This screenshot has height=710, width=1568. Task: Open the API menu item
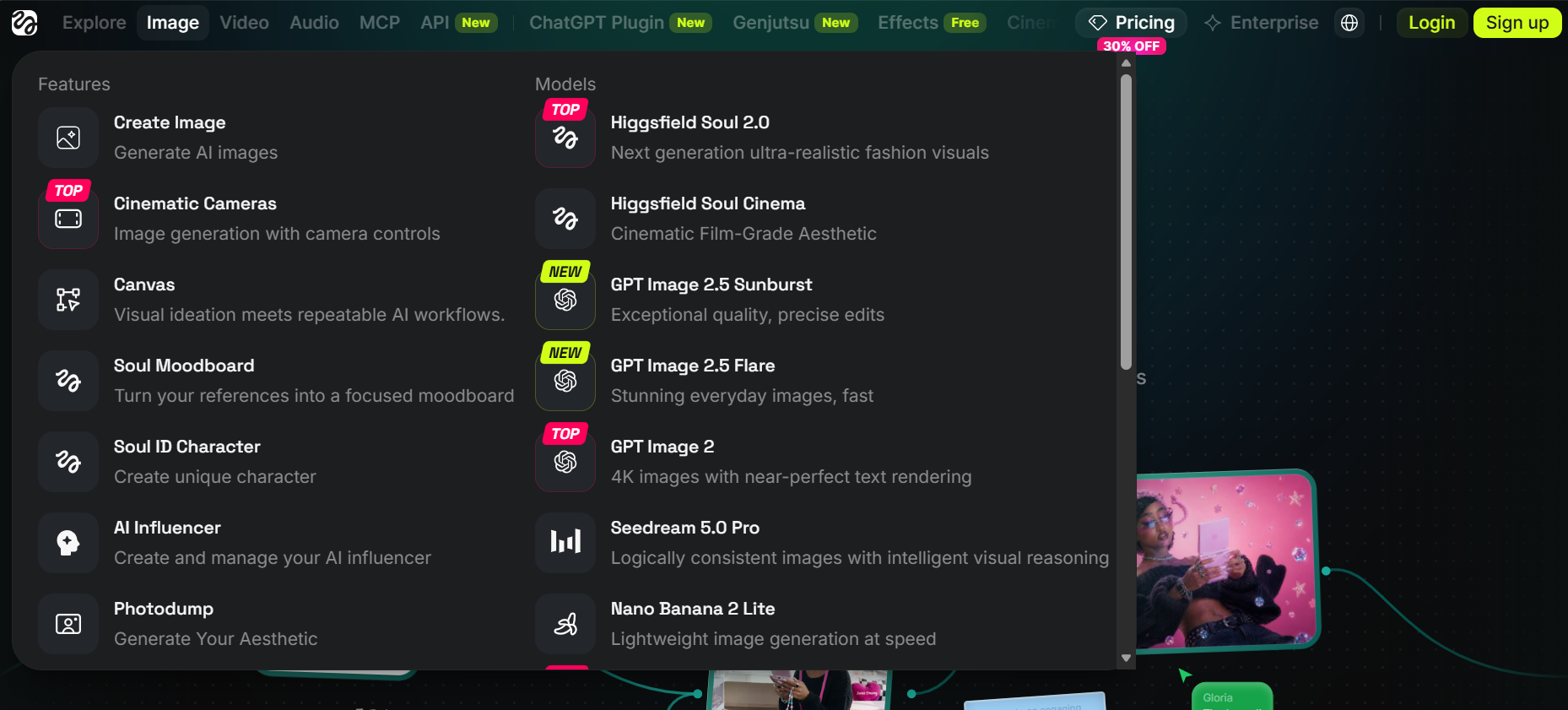[x=459, y=23]
